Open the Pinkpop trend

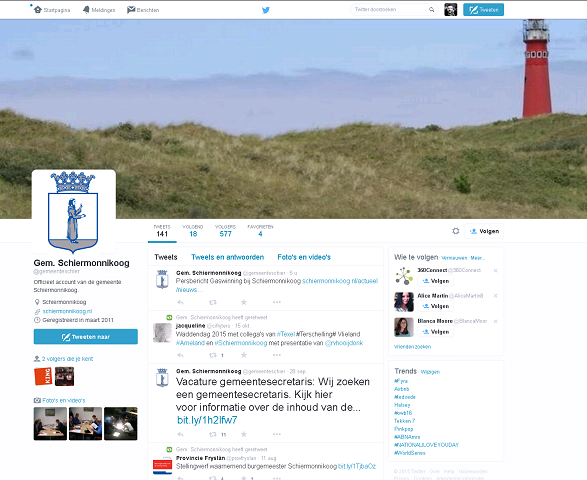pyautogui.click(x=404, y=429)
